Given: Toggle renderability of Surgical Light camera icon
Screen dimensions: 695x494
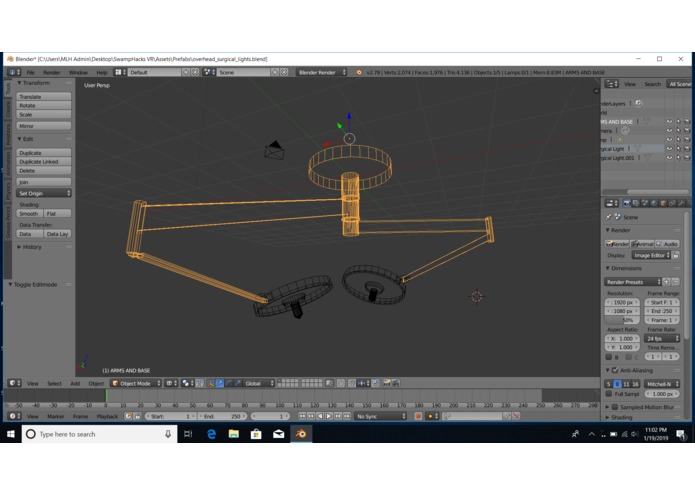Looking at the screenshot, I should (687, 149).
